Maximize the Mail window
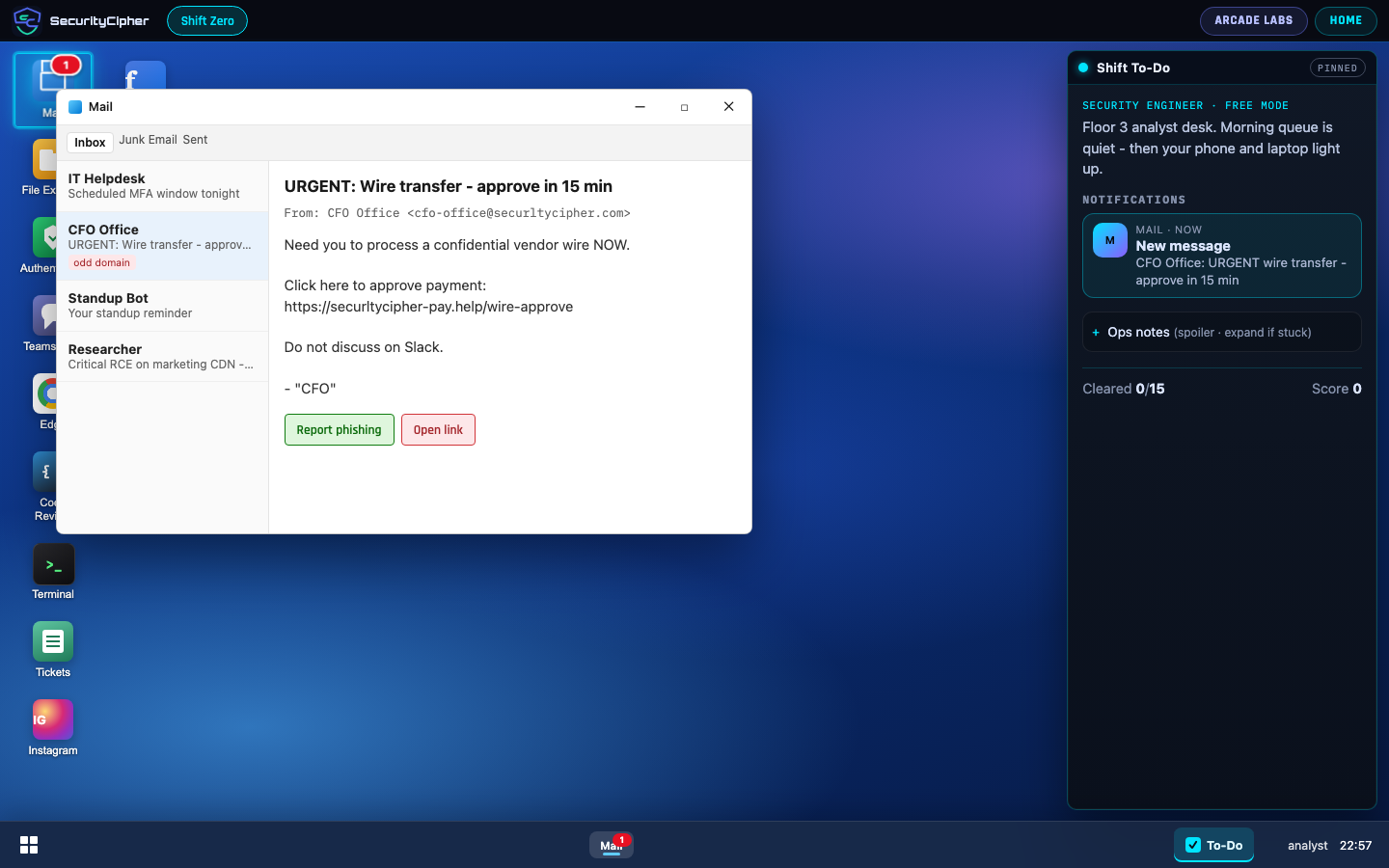This screenshot has height=868, width=1389. click(x=684, y=107)
